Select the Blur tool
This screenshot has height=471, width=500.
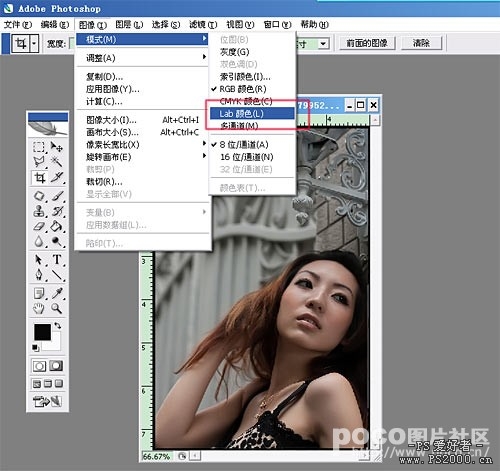tap(39, 242)
